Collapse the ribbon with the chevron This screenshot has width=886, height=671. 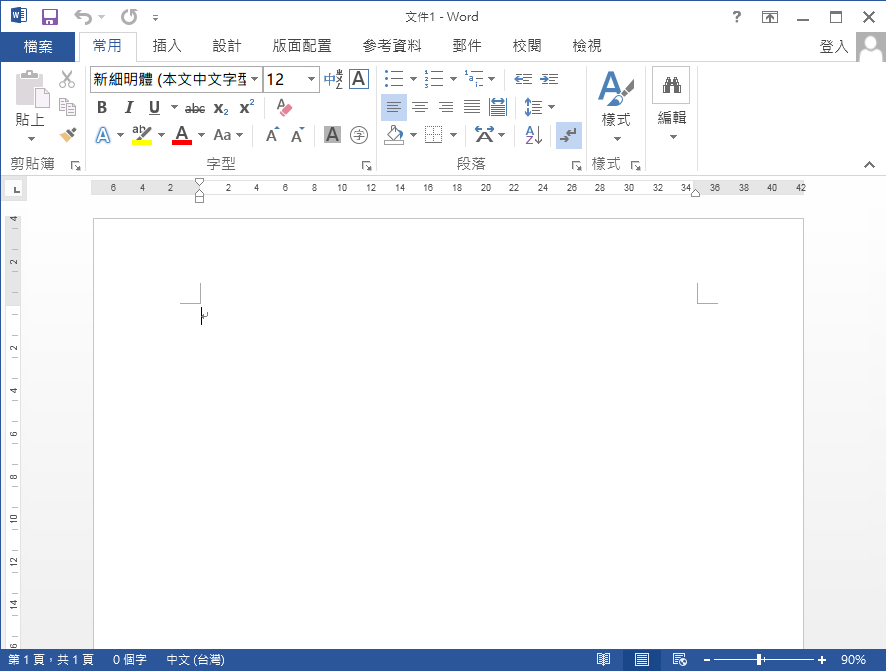pos(869,165)
